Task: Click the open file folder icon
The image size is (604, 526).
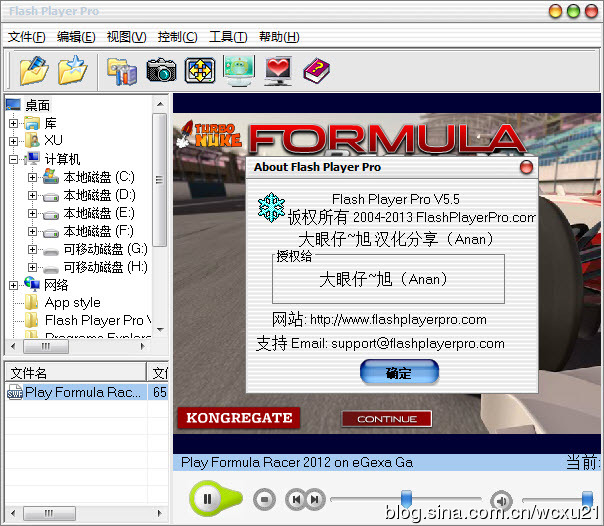Action: point(33,70)
